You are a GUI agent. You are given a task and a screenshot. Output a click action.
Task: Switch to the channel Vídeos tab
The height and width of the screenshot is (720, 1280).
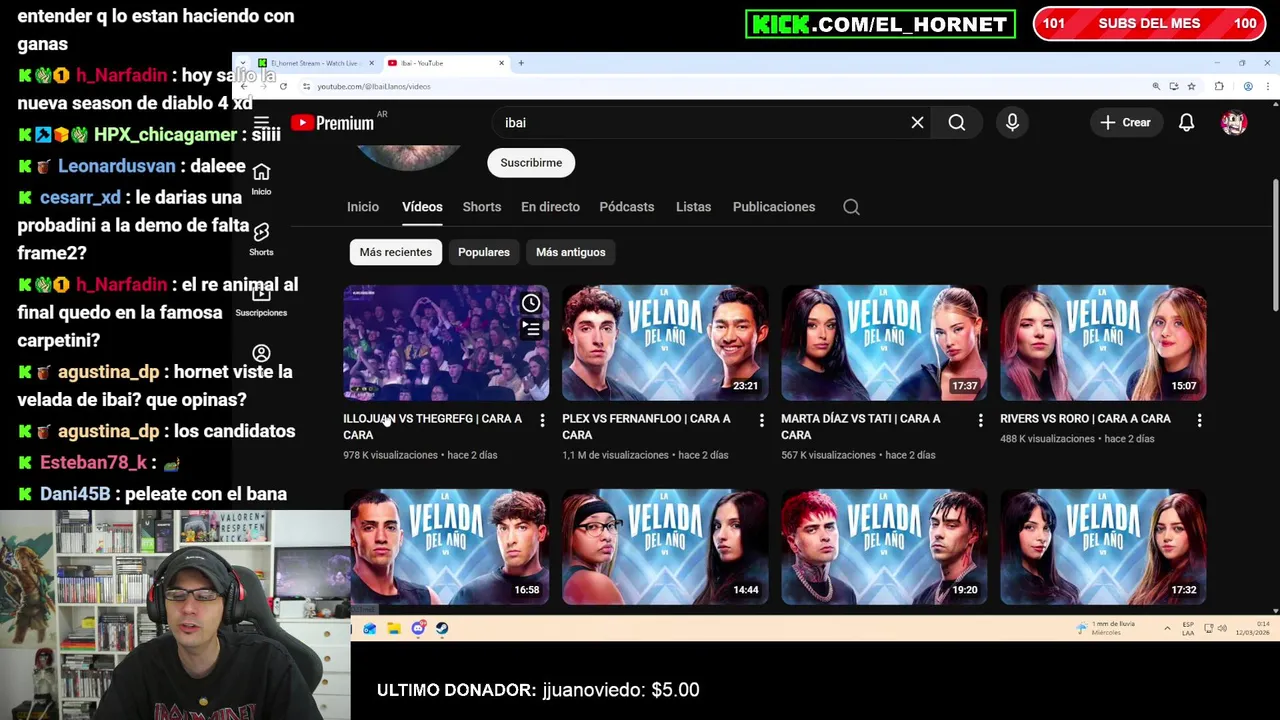point(422,207)
